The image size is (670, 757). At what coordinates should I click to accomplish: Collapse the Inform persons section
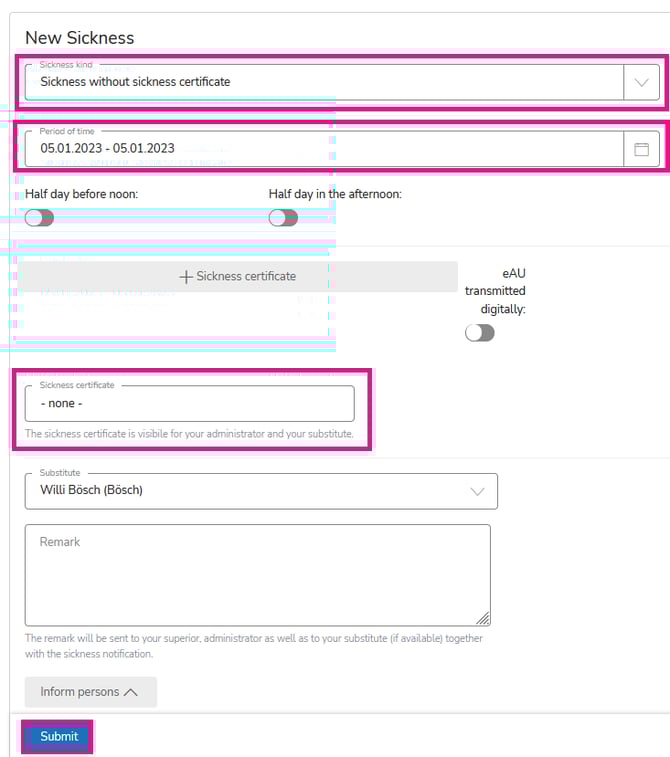(x=90, y=692)
